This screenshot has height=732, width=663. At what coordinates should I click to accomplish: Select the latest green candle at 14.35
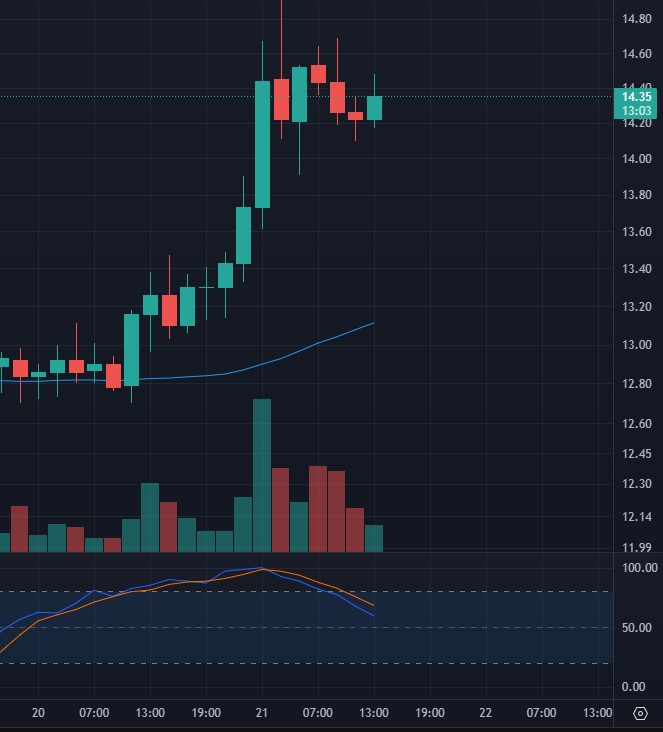coord(374,108)
